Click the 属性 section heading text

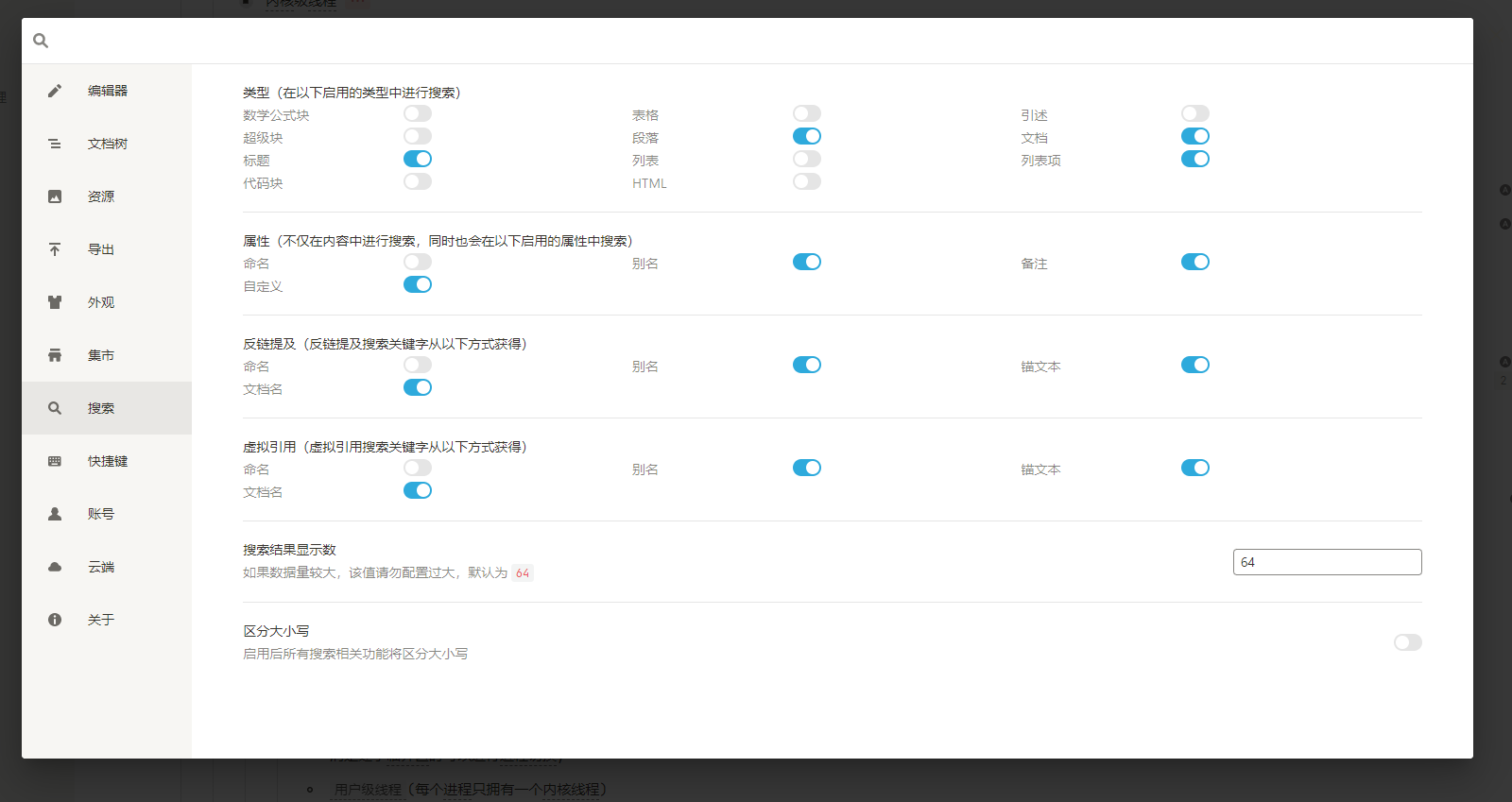click(x=438, y=241)
